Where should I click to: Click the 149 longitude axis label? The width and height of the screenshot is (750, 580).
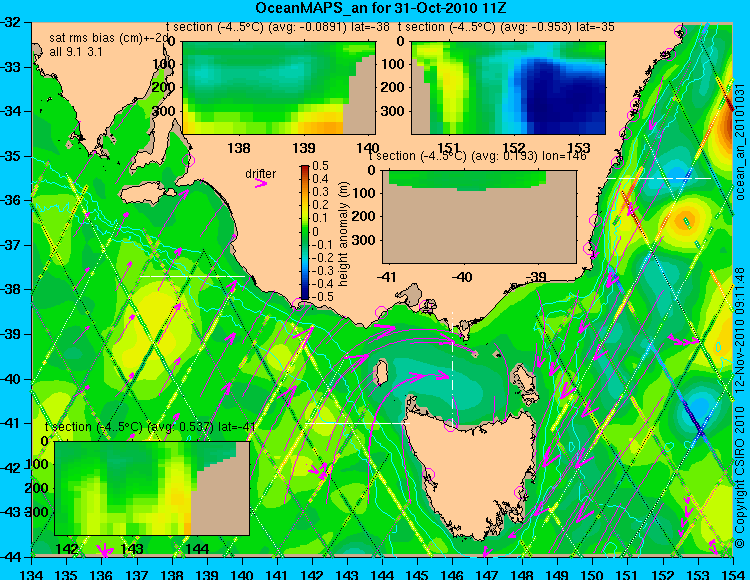pyautogui.click(x=557, y=573)
